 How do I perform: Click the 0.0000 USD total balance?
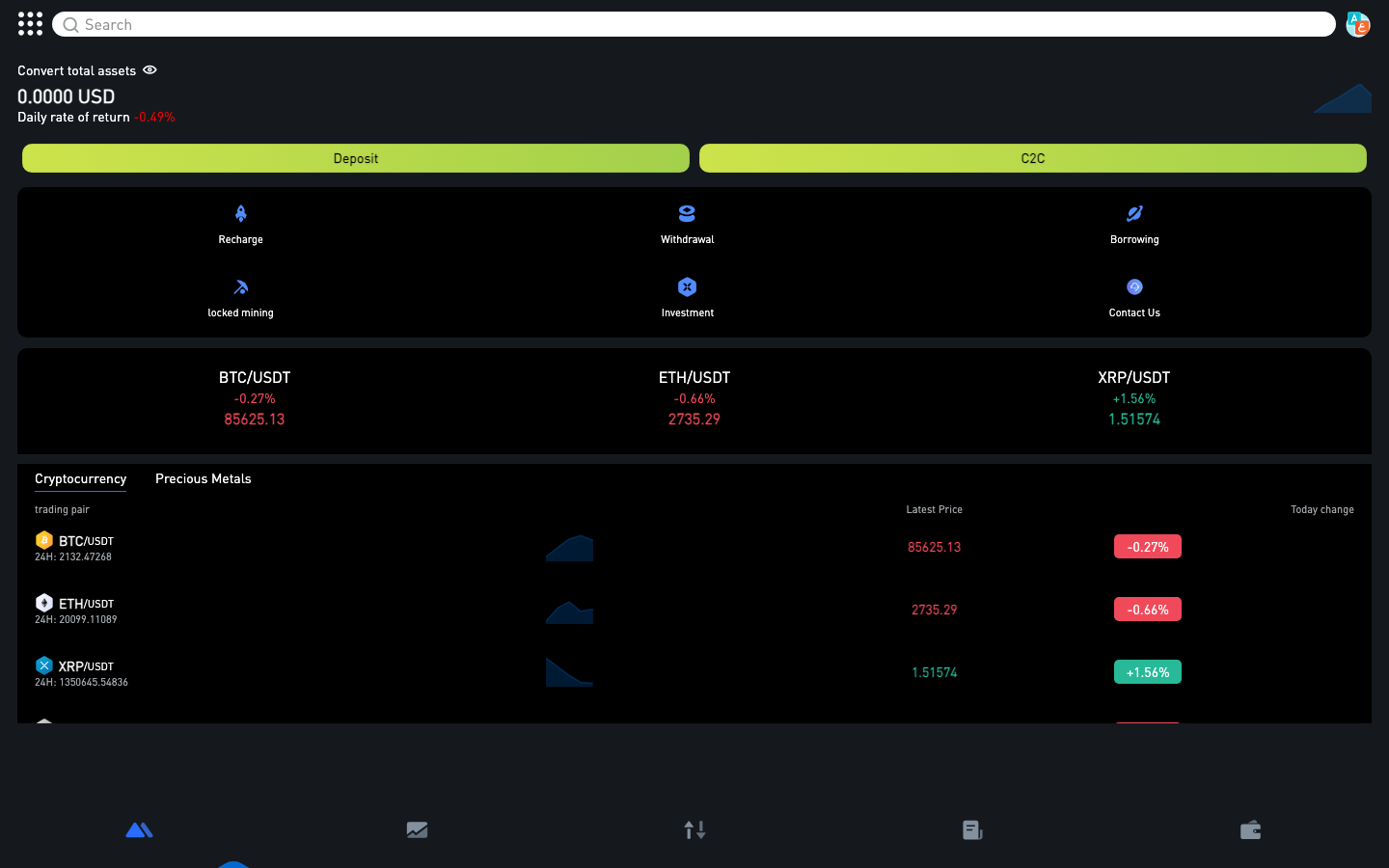(67, 96)
